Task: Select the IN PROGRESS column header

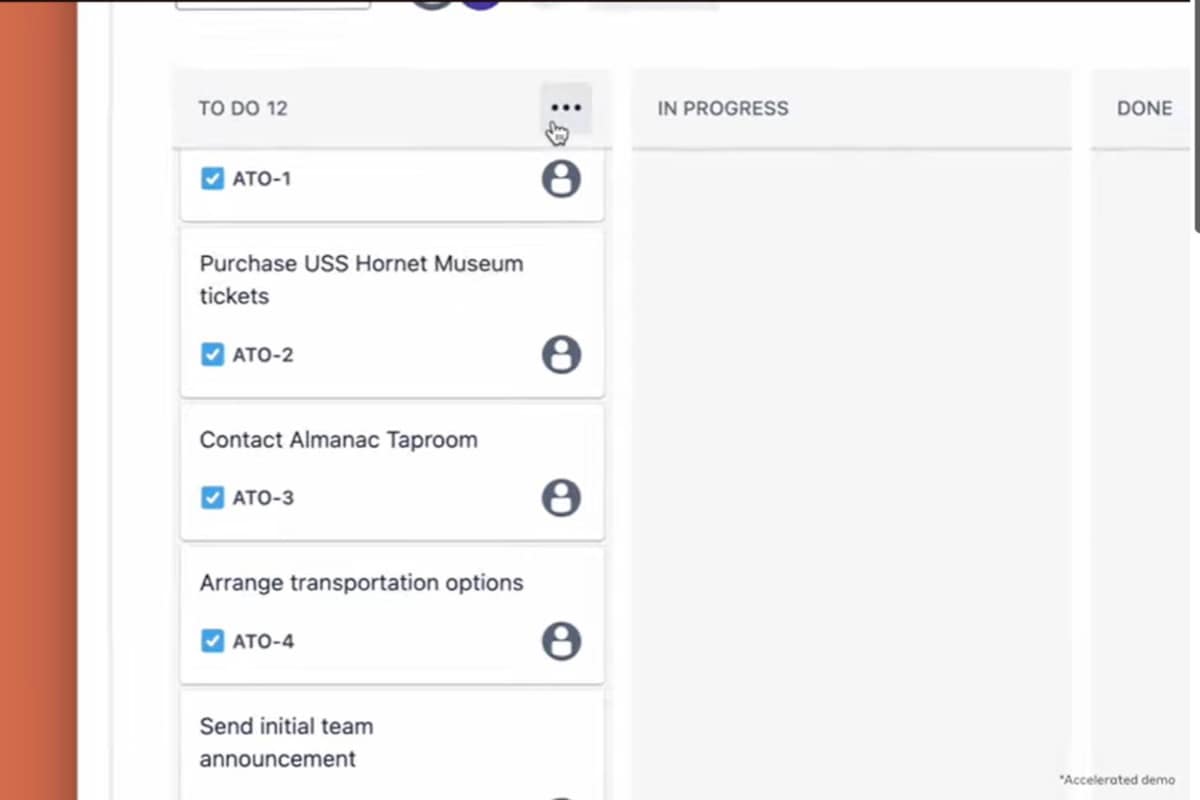Action: (x=723, y=108)
